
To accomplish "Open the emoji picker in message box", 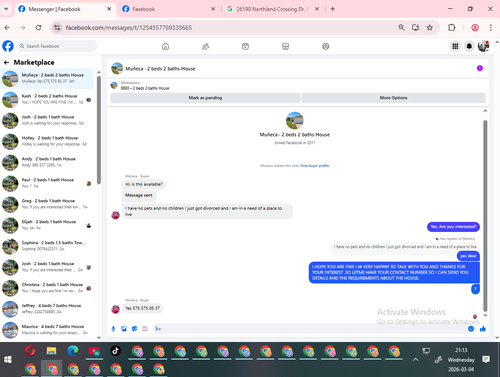I will point(471,329).
